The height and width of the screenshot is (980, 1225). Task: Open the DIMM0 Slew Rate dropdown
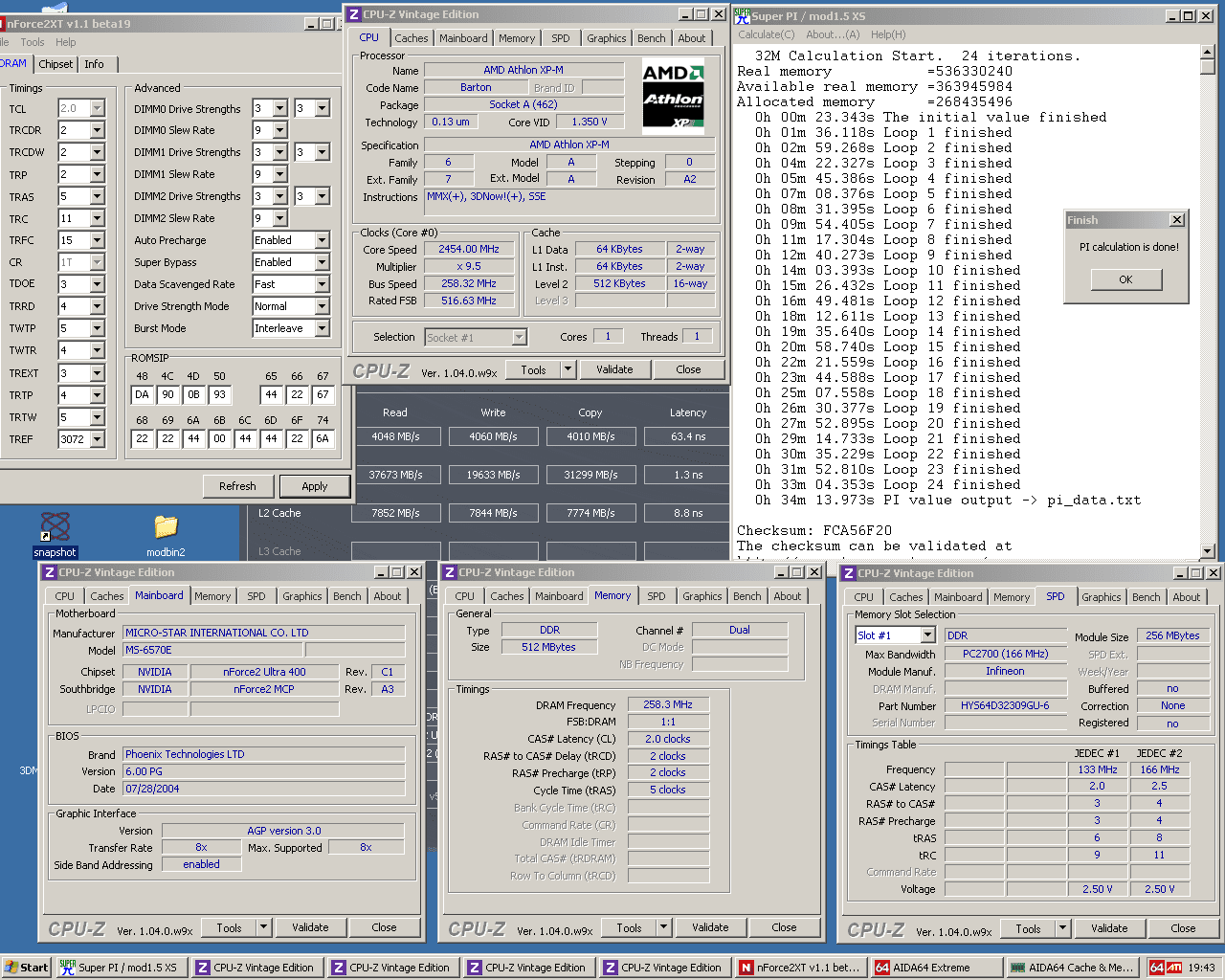[279, 130]
